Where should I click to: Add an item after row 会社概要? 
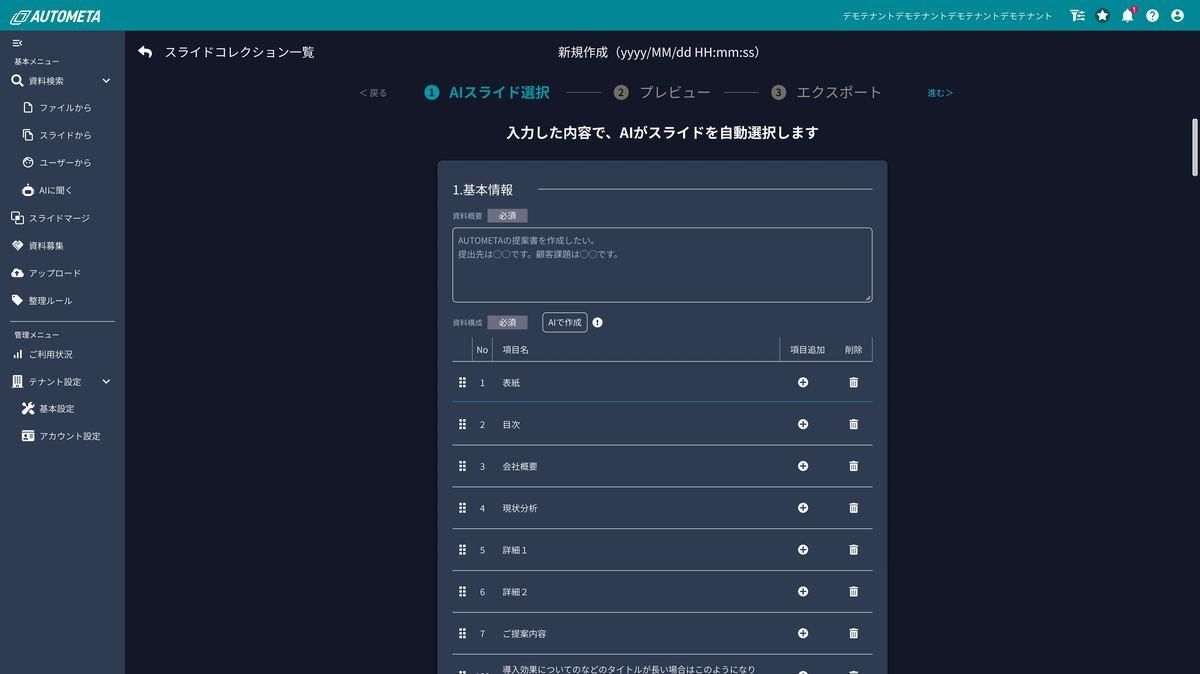pyautogui.click(x=803, y=466)
